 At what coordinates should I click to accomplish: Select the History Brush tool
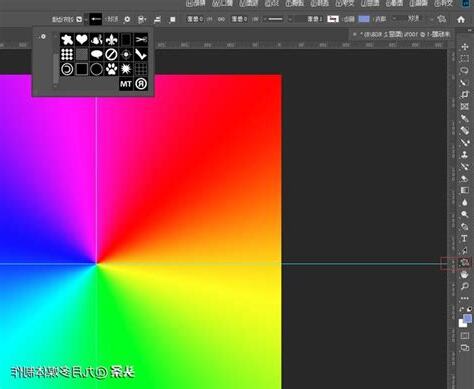[465, 166]
